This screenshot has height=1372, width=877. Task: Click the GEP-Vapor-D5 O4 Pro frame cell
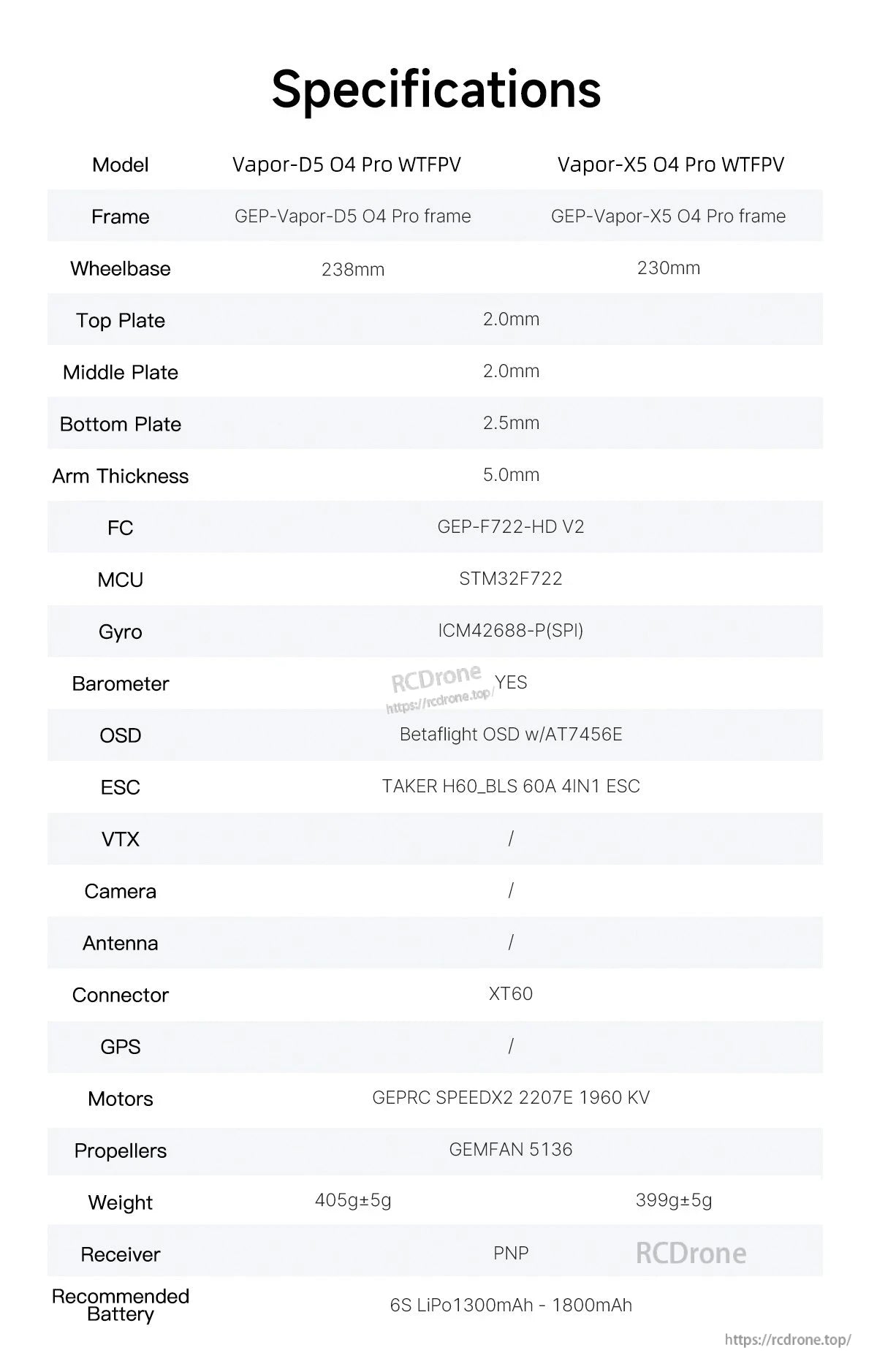click(352, 216)
